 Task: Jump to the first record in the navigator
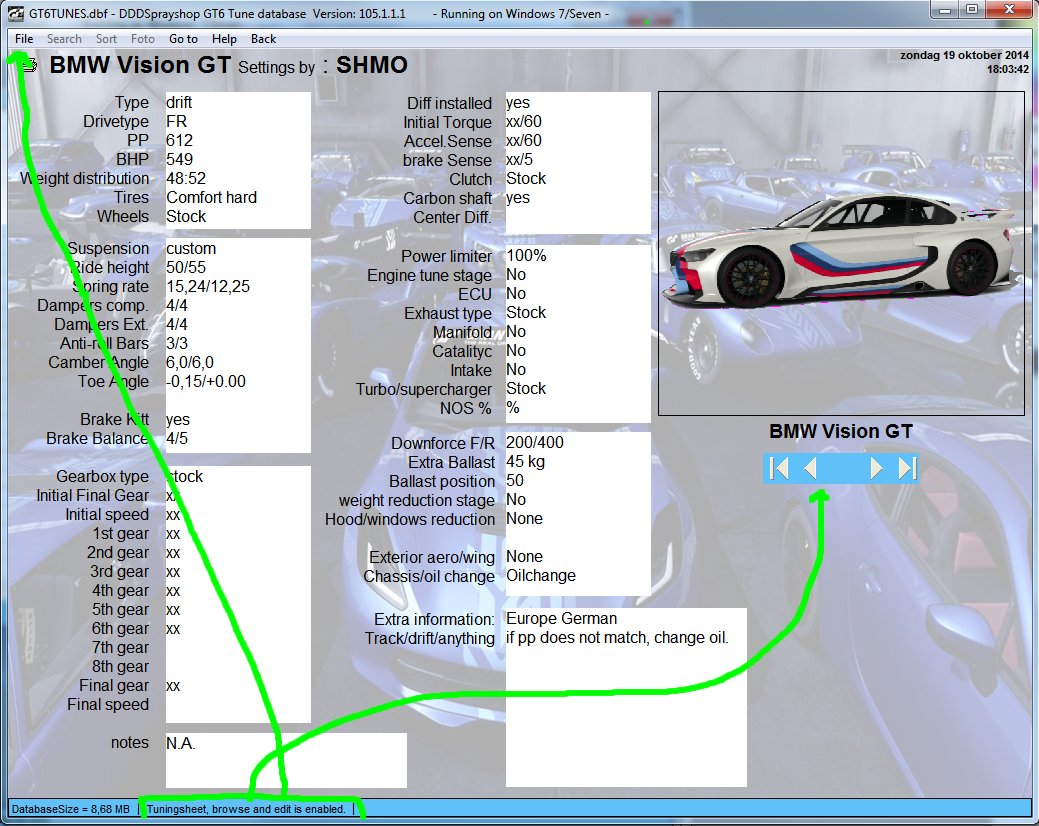(779, 468)
